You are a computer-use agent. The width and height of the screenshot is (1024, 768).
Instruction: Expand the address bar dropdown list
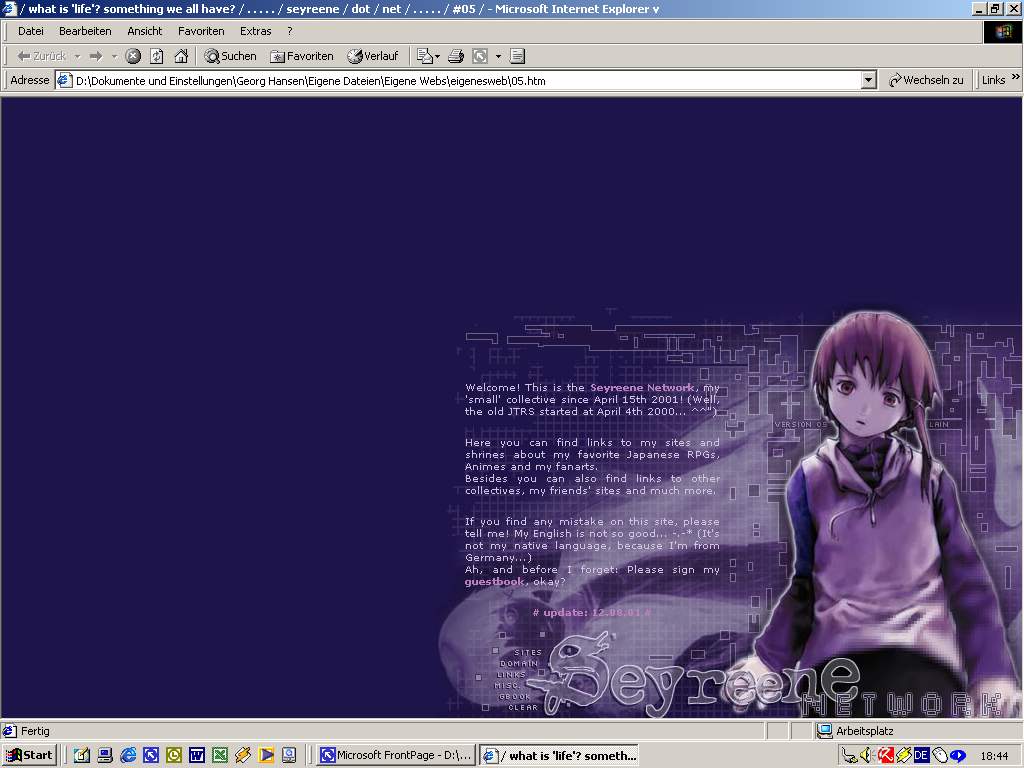click(x=868, y=80)
